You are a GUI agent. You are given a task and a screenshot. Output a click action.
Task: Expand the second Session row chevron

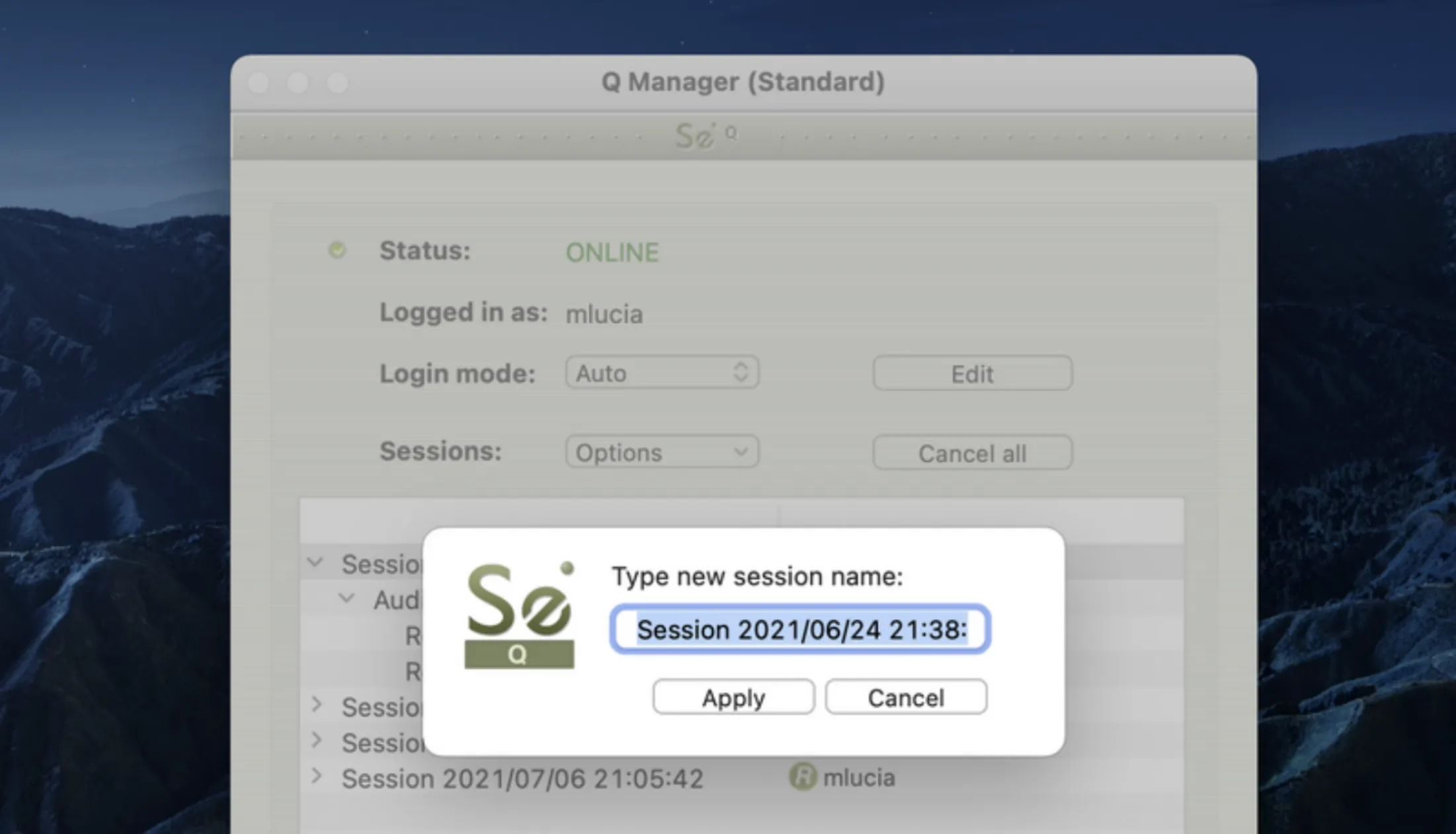point(317,704)
